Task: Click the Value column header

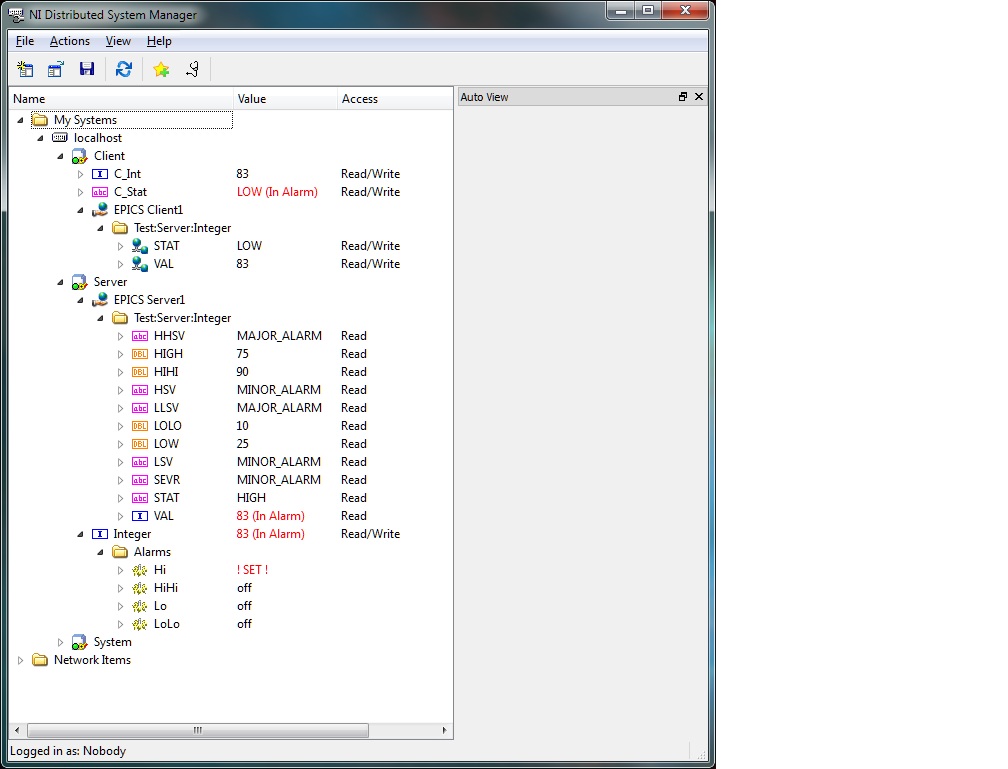Action: coord(285,99)
